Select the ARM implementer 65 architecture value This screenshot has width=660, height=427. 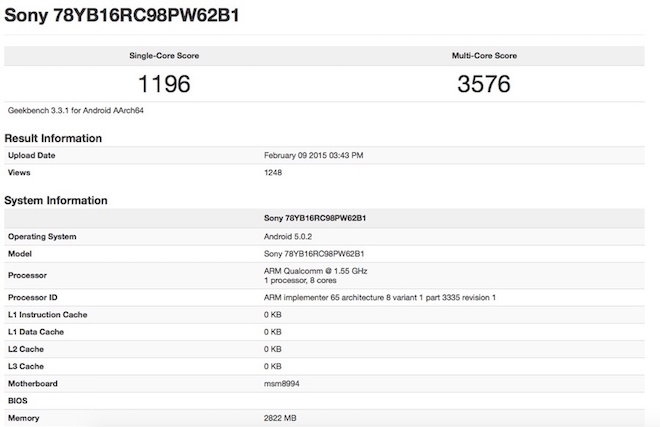click(x=380, y=298)
